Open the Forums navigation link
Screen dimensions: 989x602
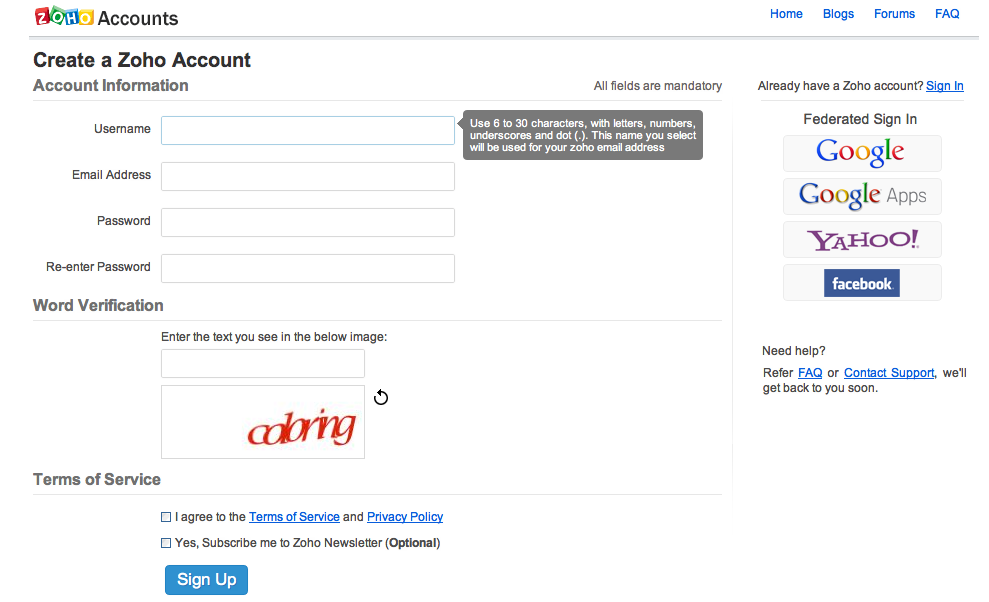coord(894,14)
